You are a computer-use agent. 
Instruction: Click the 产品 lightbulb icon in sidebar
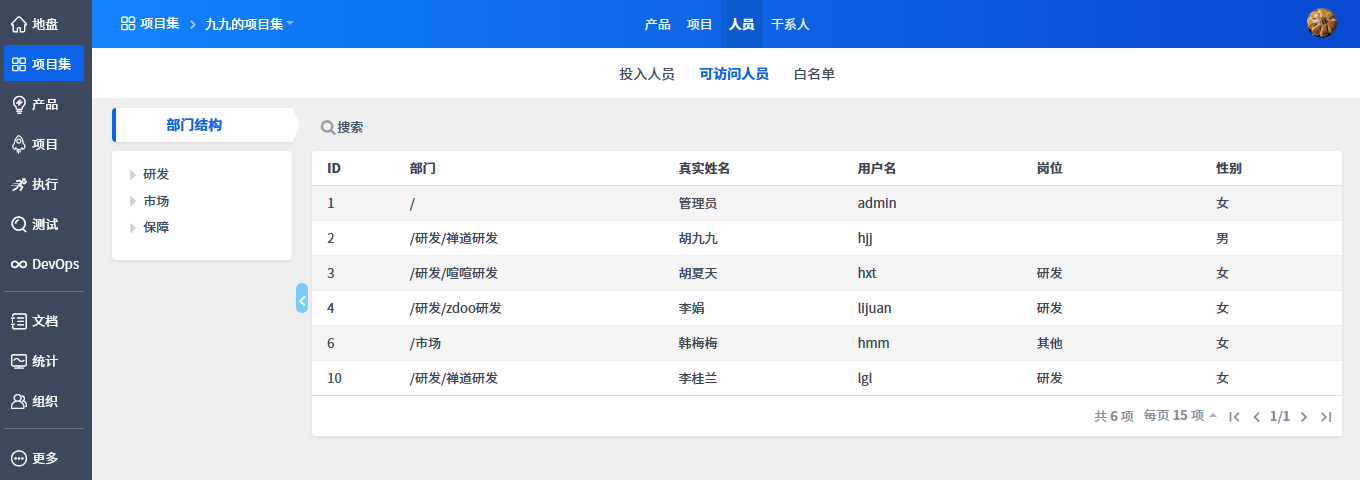coord(18,104)
